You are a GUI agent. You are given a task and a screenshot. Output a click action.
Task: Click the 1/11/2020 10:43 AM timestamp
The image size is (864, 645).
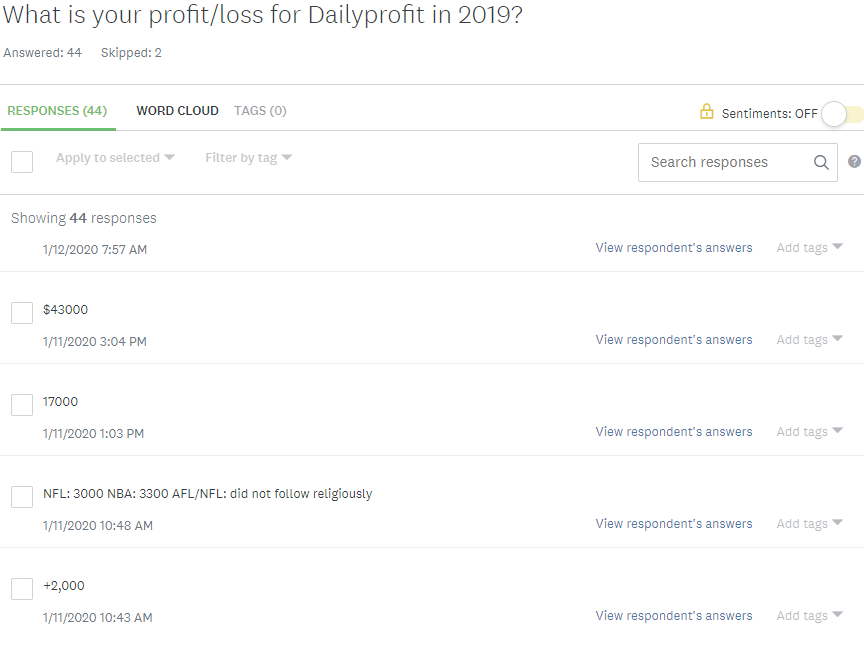click(98, 617)
